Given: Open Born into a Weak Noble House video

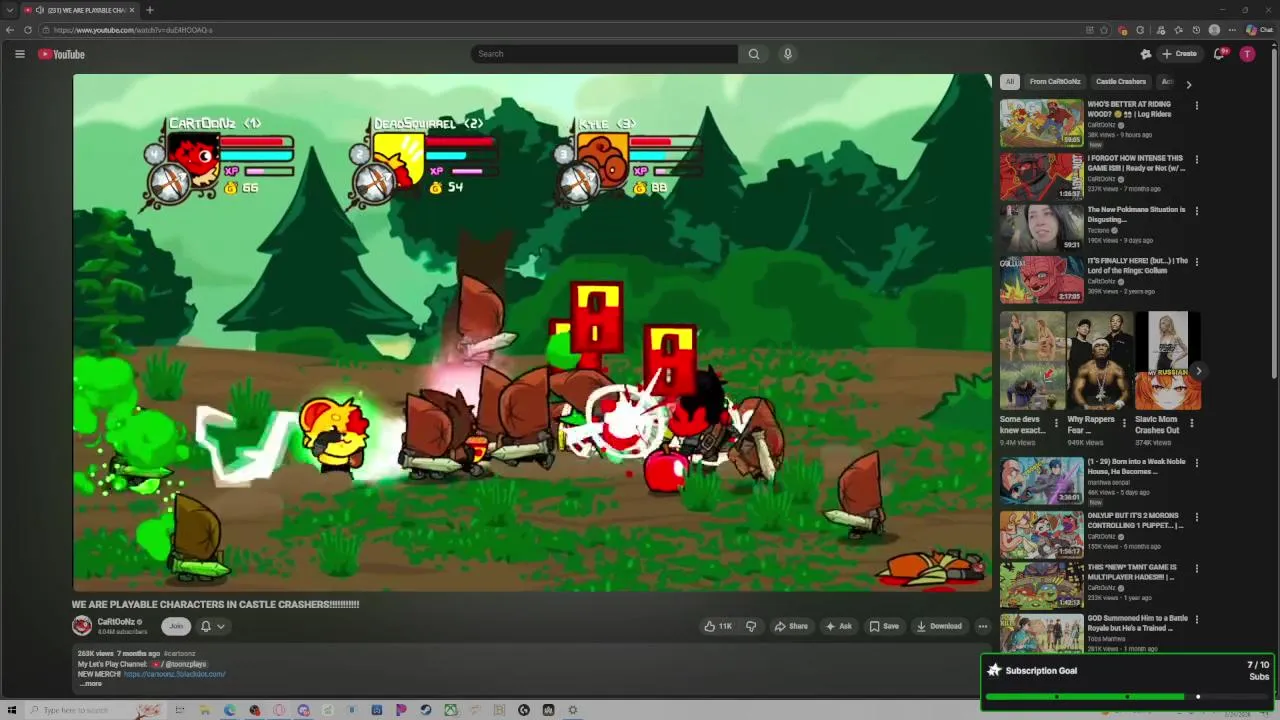Looking at the screenshot, I should click(x=1042, y=482).
